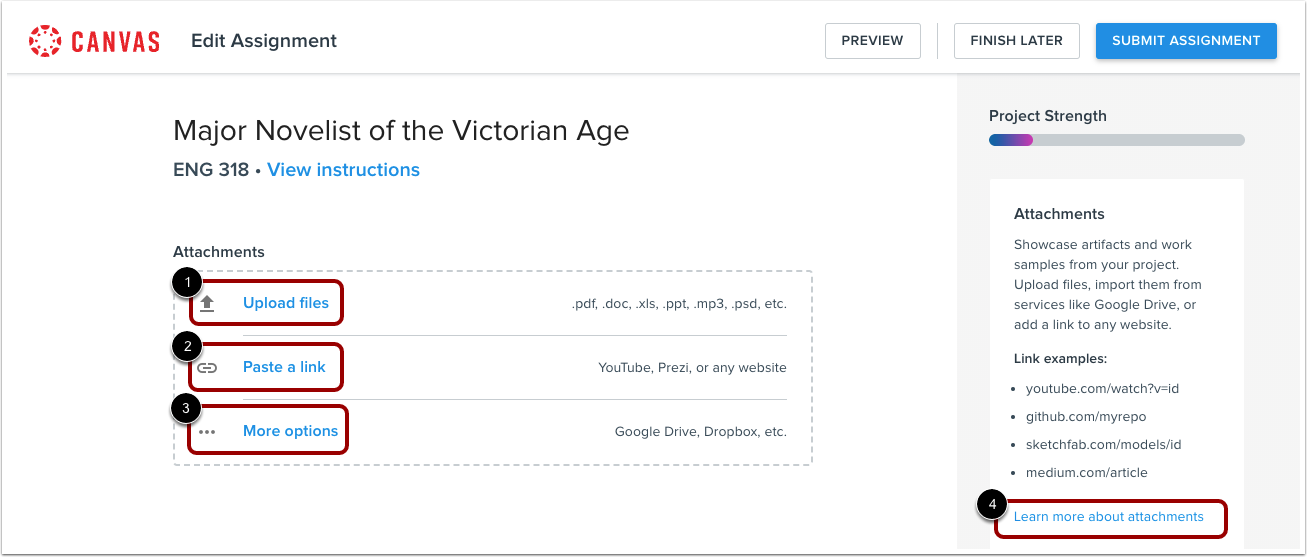Click the chain link icon
Image resolution: width=1307 pixels, height=557 pixels.
click(207, 368)
